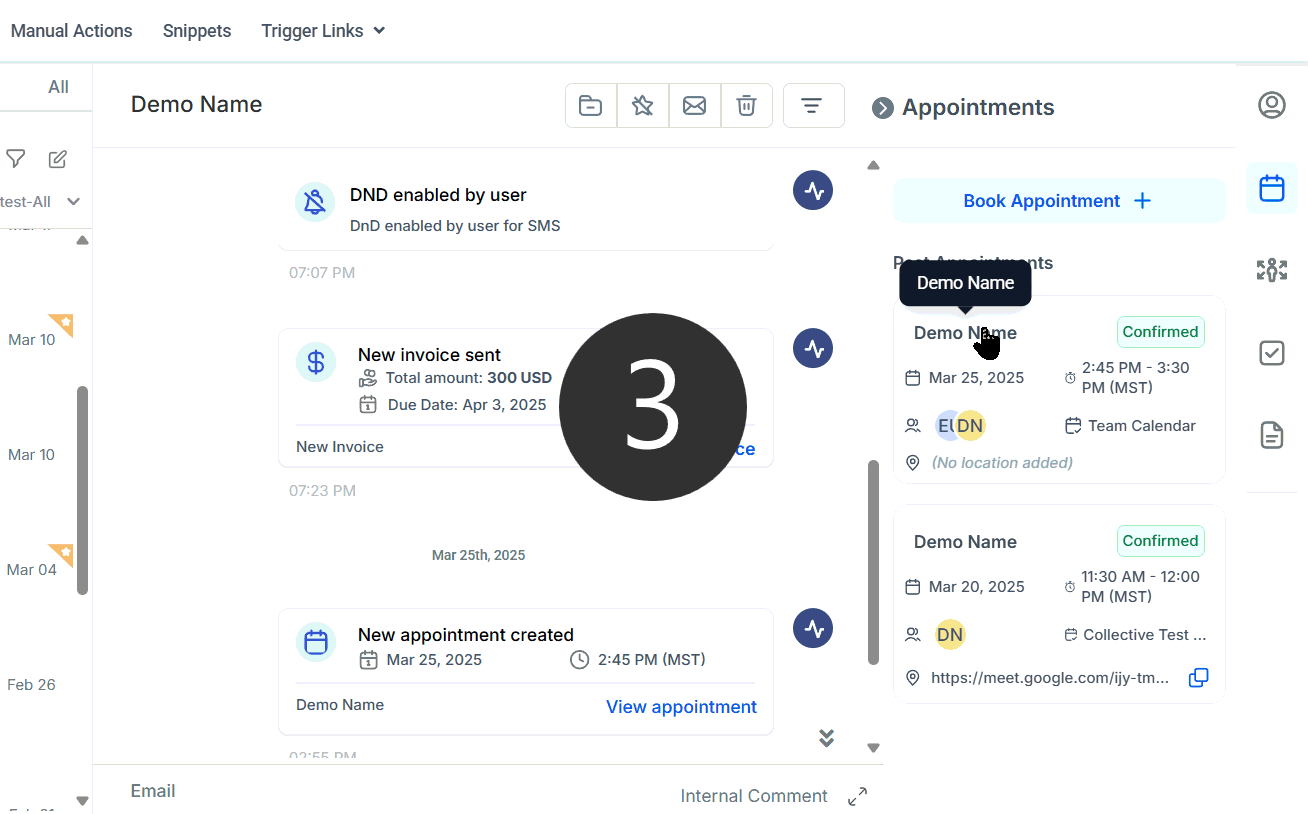Open the tasks checkmark sidebar icon
1308x814 pixels.
[1271, 353]
